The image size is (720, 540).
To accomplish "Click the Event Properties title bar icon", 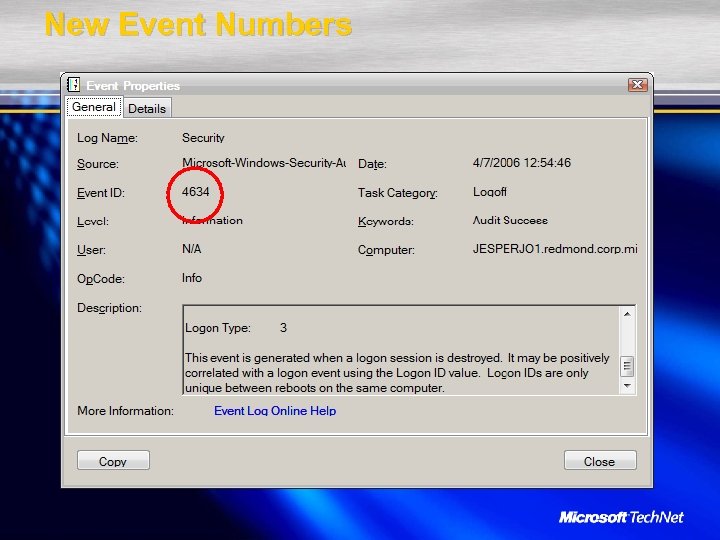I will click(73, 85).
